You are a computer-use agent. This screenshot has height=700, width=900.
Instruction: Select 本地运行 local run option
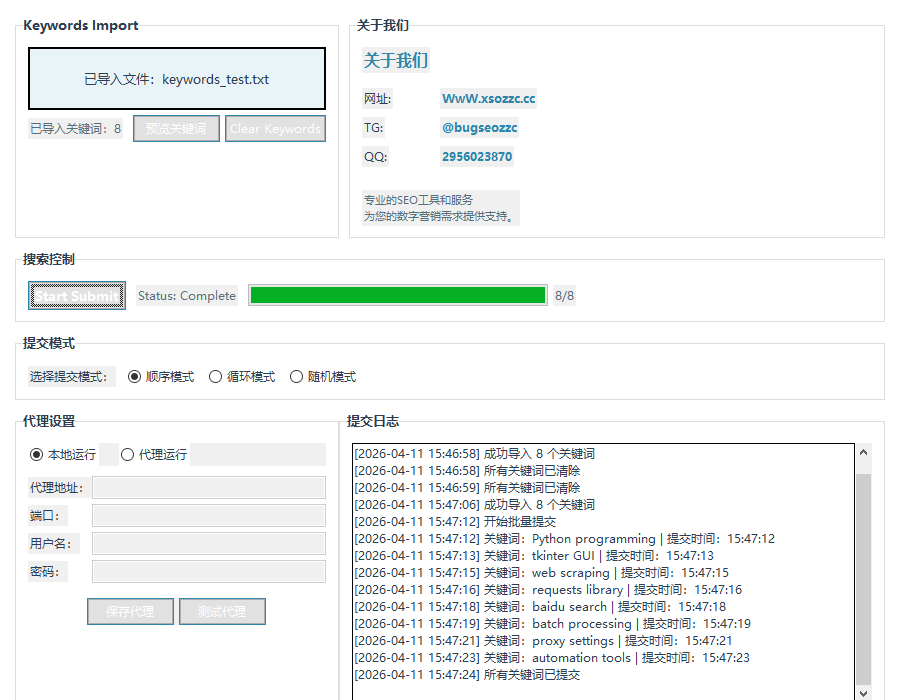pyautogui.click(x=37, y=455)
